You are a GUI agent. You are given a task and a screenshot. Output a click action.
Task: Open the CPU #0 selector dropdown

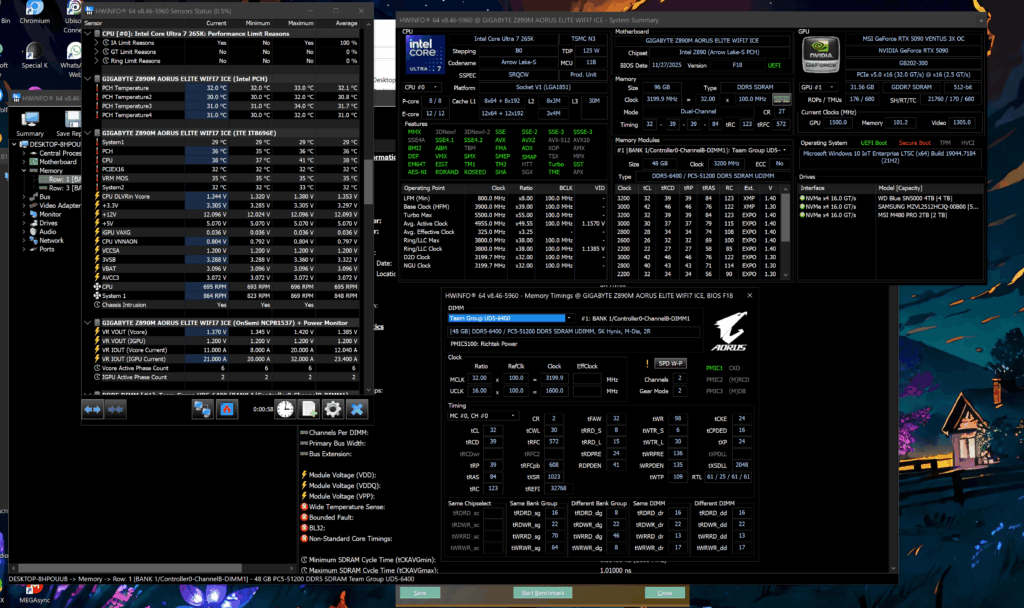pos(421,87)
